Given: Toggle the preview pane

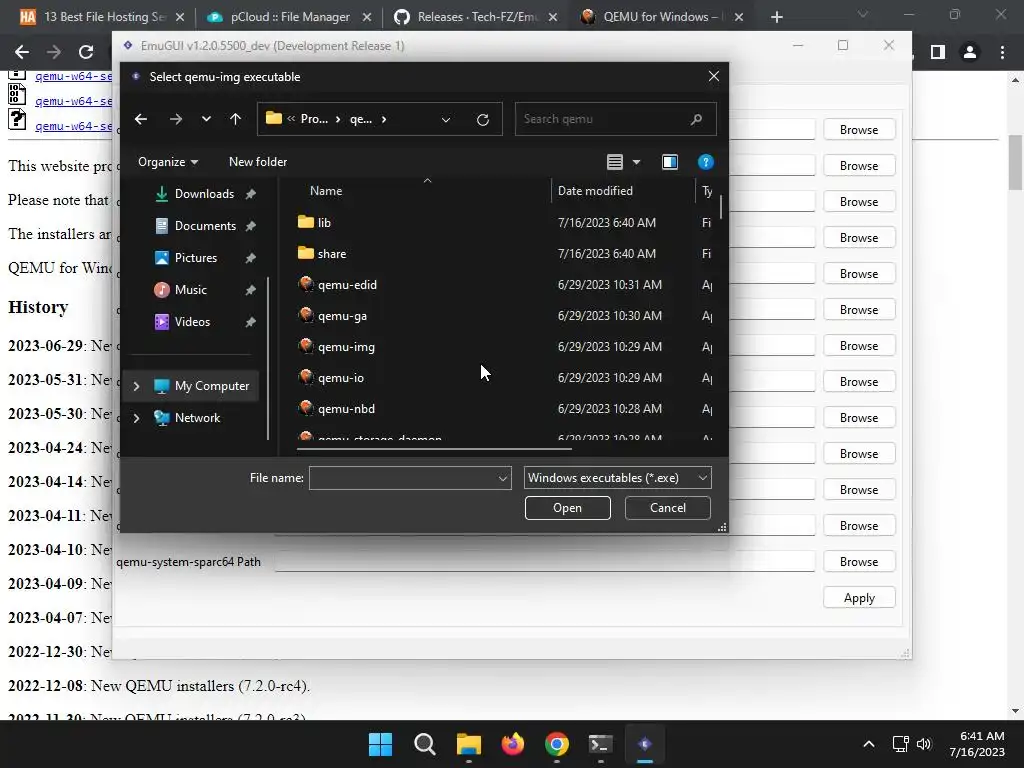Looking at the screenshot, I should [670, 162].
